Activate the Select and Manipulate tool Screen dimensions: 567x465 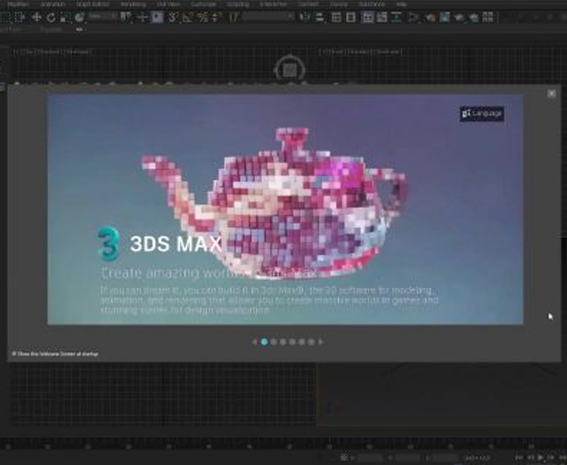(x=142, y=17)
